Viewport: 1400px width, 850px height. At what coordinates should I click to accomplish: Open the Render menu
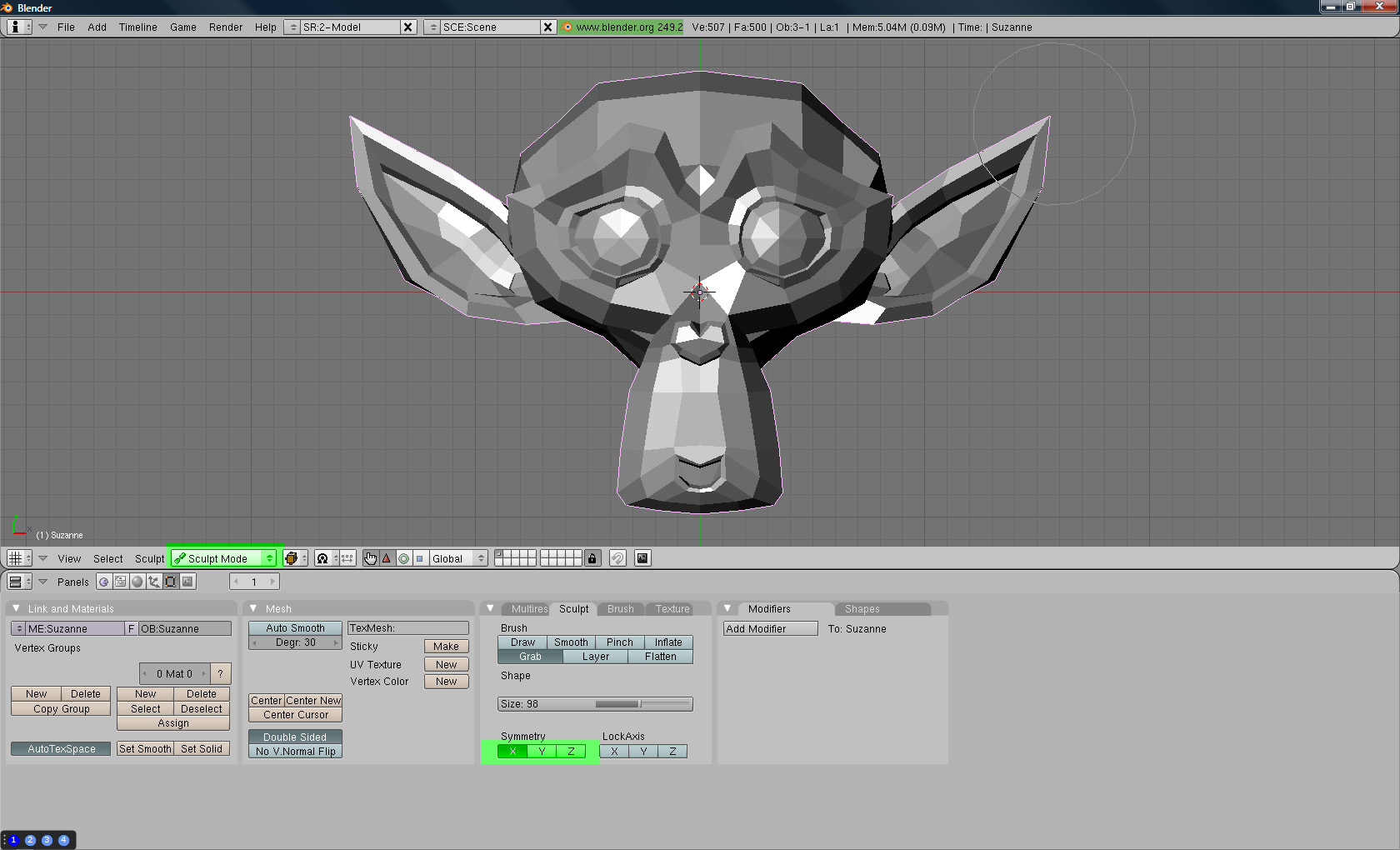pyautogui.click(x=226, y=27)
